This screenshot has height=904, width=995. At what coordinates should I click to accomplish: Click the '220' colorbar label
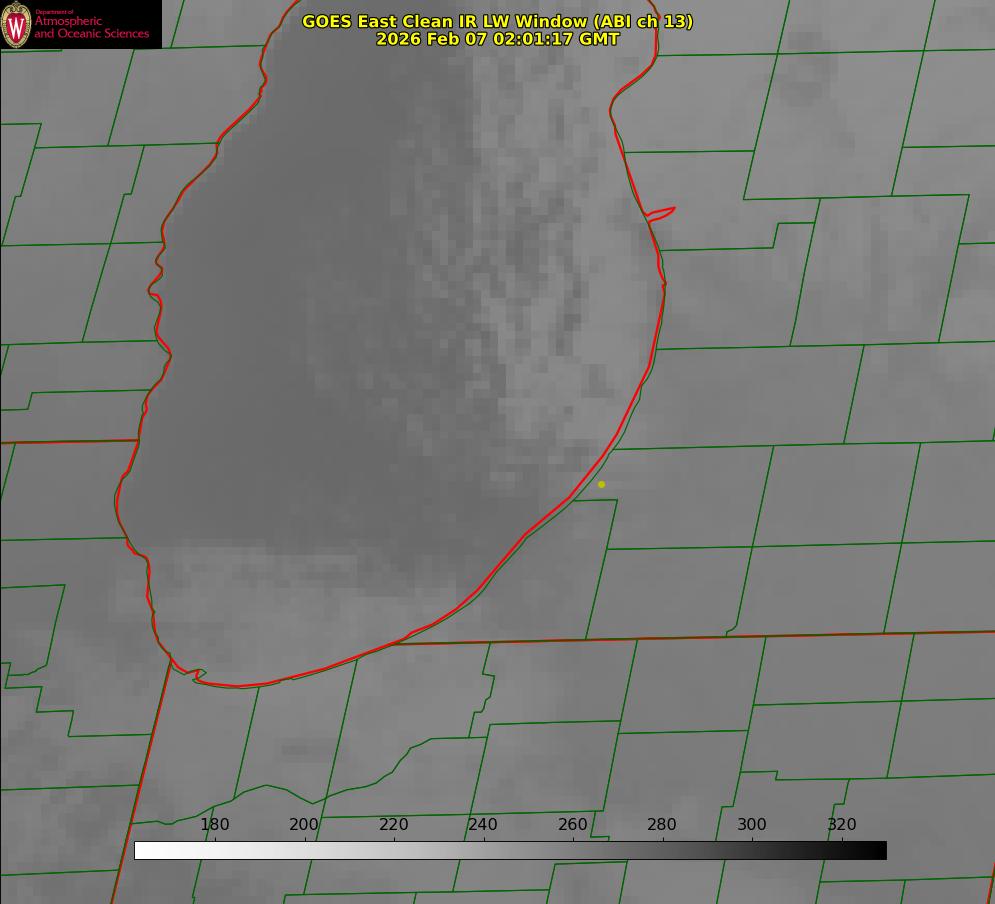(x=393, y=824)
